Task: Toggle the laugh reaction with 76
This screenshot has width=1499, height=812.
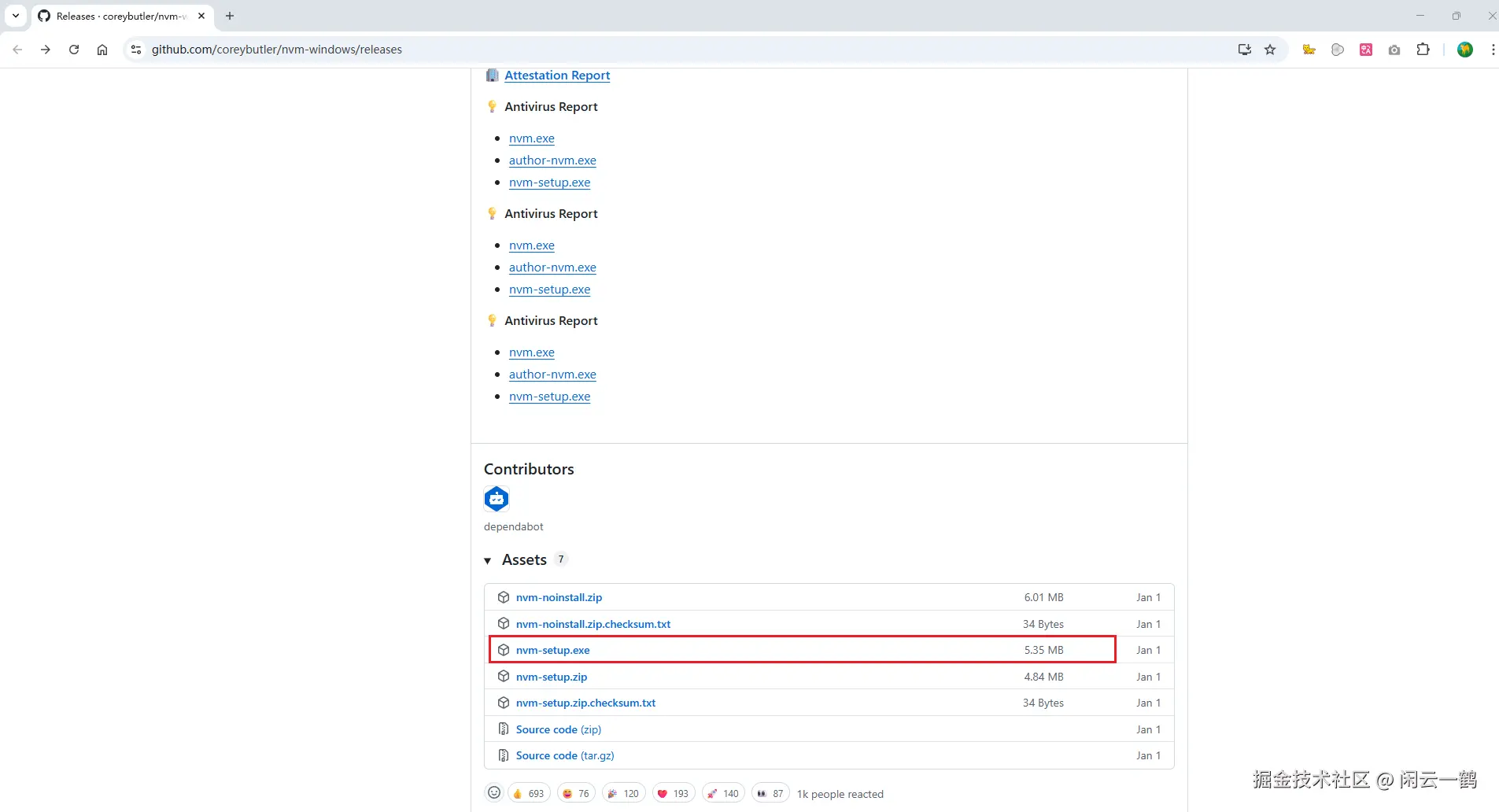Action: [576, 793]
